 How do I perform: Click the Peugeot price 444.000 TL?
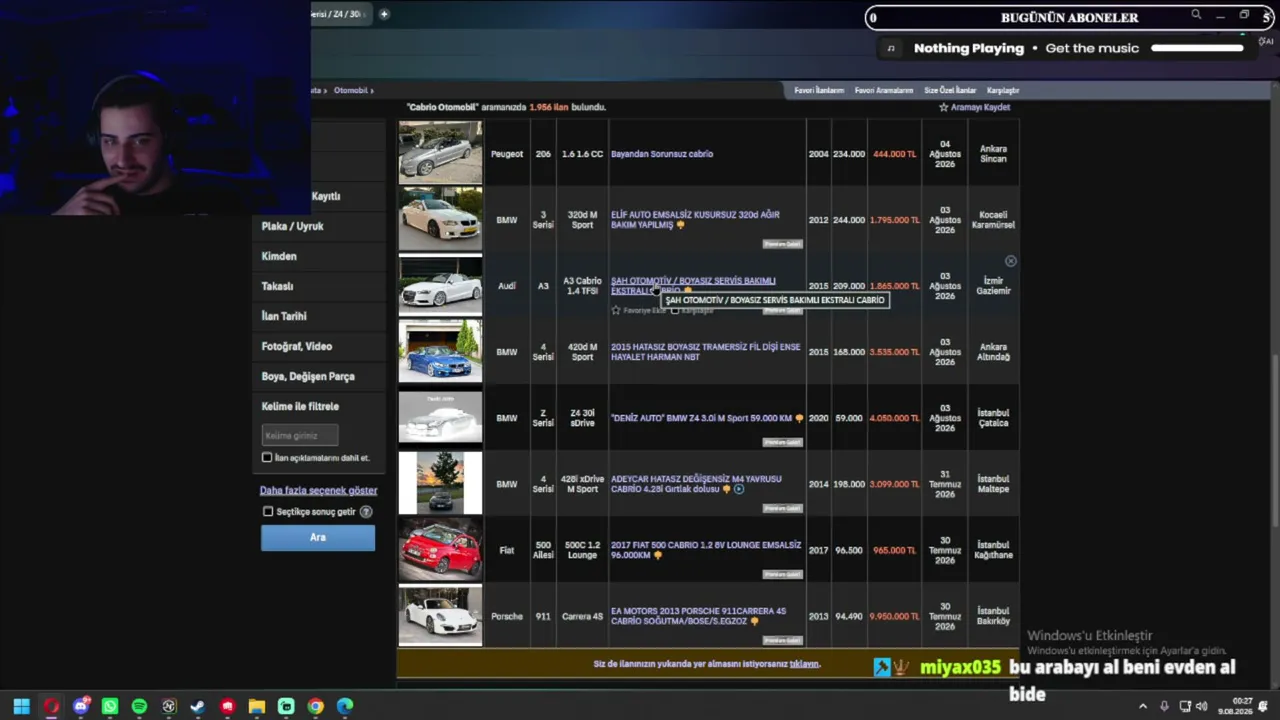pos(894,154)
